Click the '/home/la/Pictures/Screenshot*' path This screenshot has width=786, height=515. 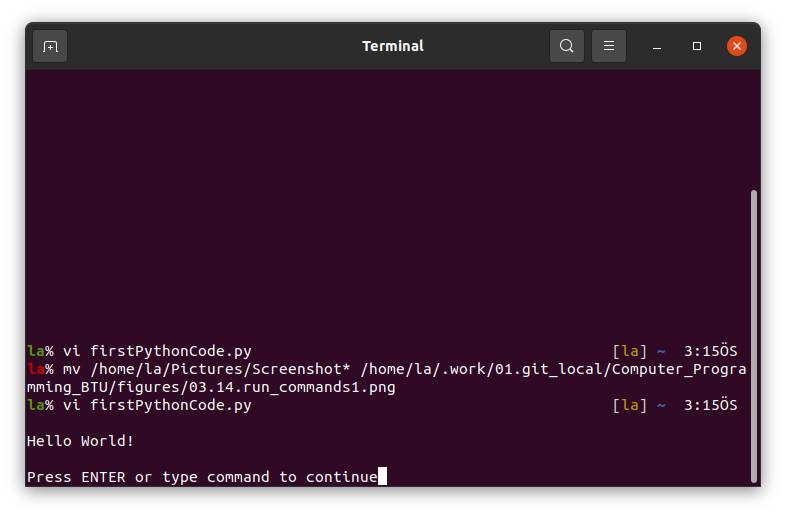coord(220,369)
